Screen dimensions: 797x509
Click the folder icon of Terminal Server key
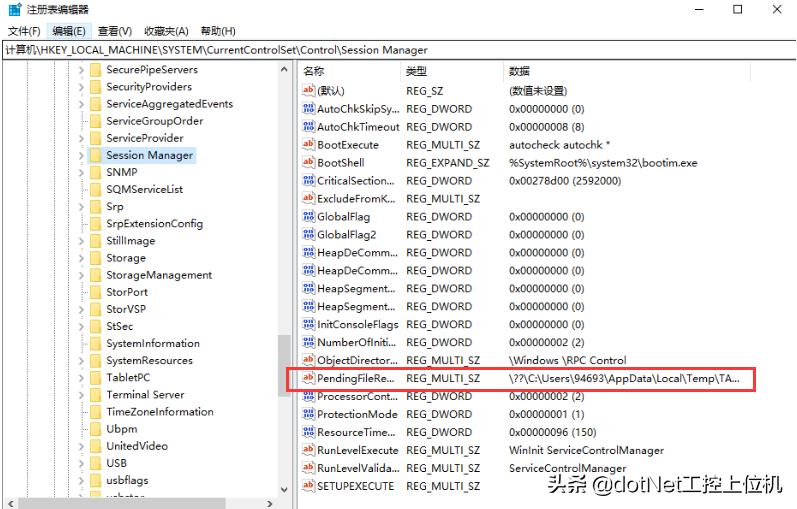click(x=95, y=395)
